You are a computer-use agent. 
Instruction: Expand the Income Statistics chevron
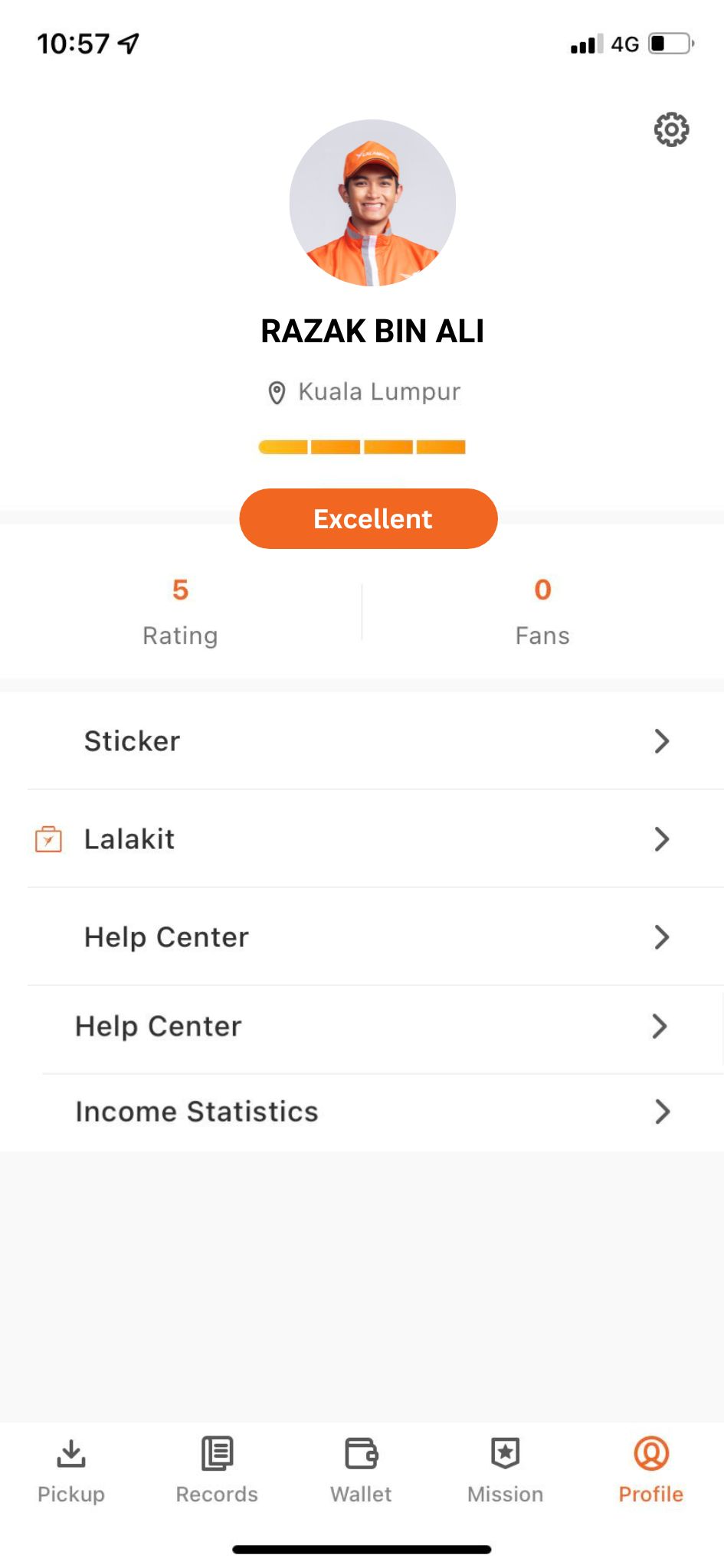[662, 1112]
